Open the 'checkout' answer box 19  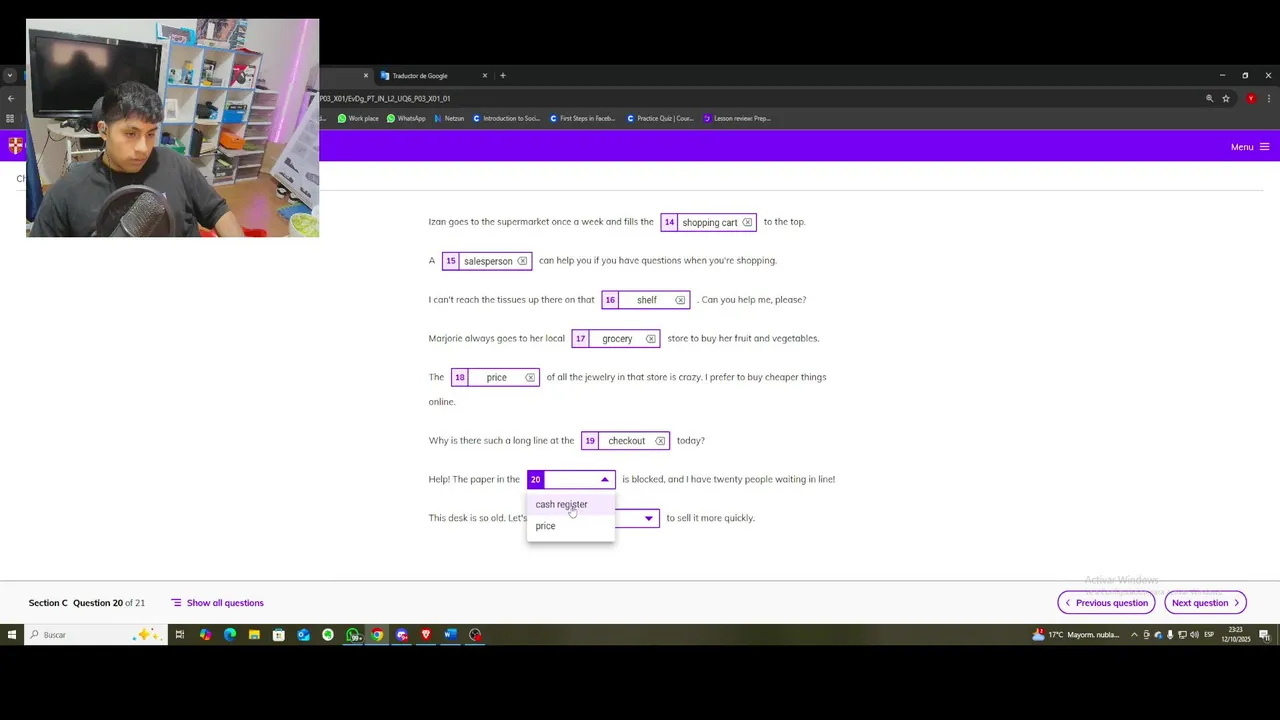tap(625, 441)
